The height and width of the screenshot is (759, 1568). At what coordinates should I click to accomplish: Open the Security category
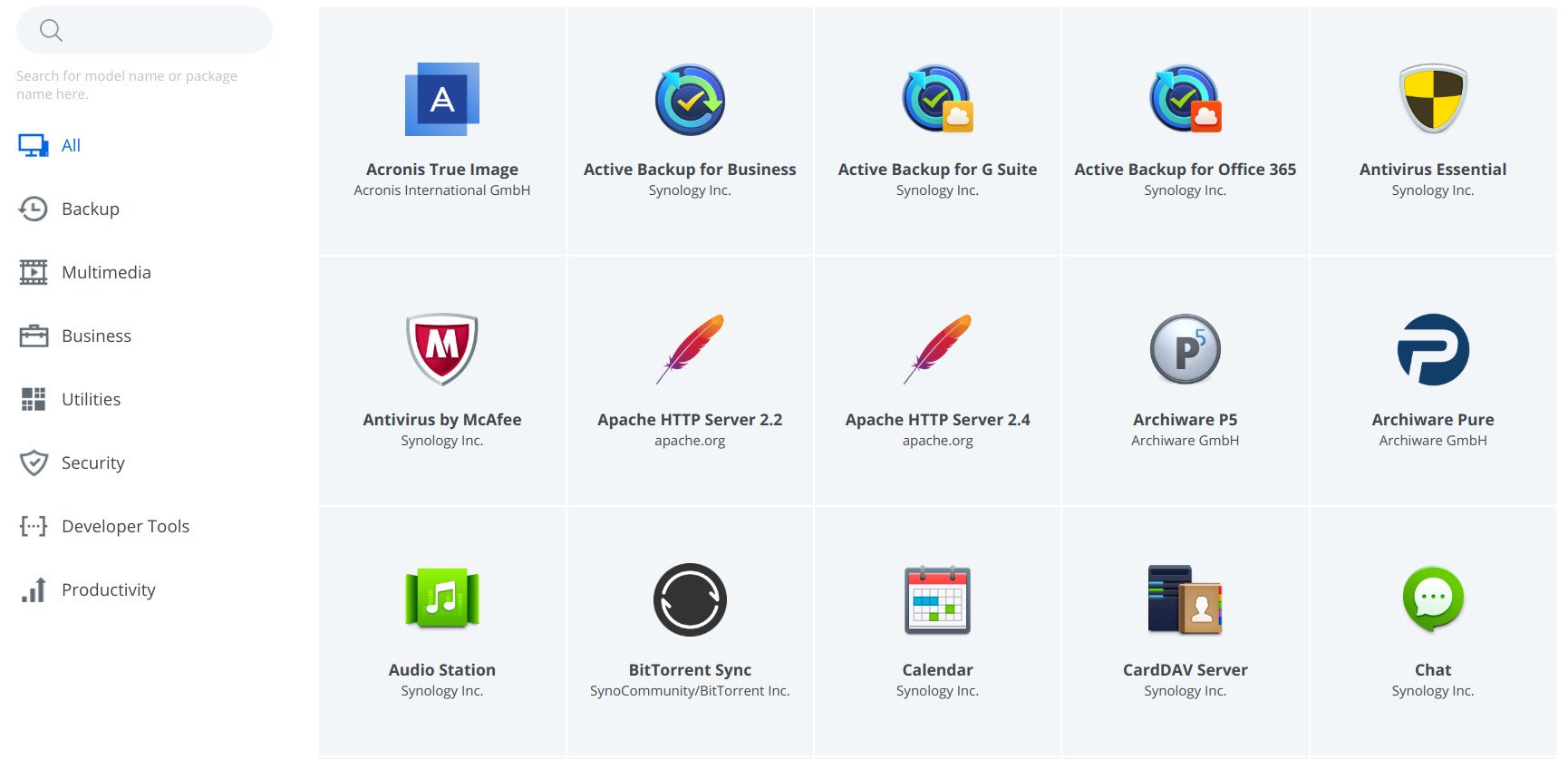[x=92, y=462]
